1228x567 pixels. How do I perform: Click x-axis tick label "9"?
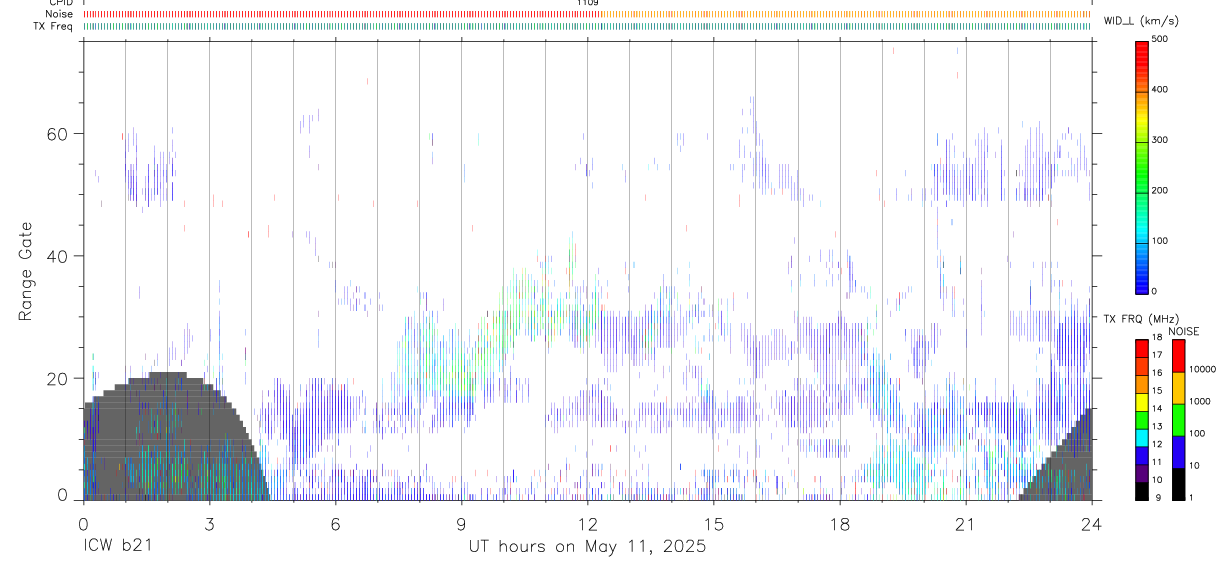tap(461, 524)
